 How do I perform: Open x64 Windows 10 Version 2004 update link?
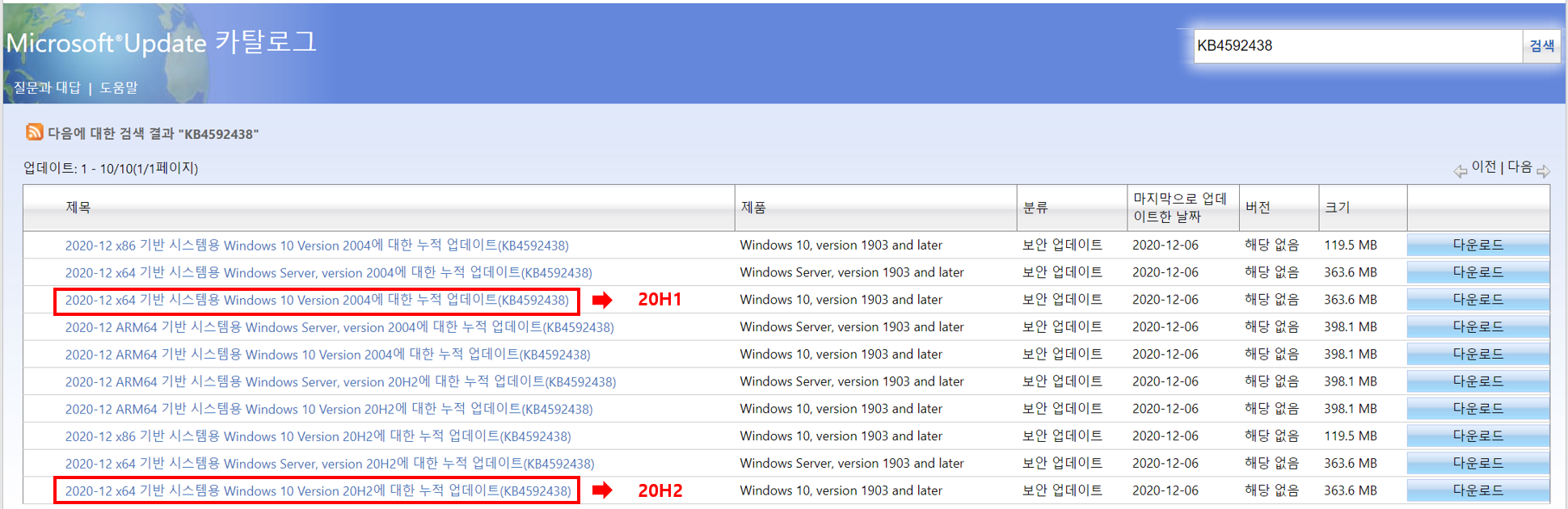pos(317,300)
